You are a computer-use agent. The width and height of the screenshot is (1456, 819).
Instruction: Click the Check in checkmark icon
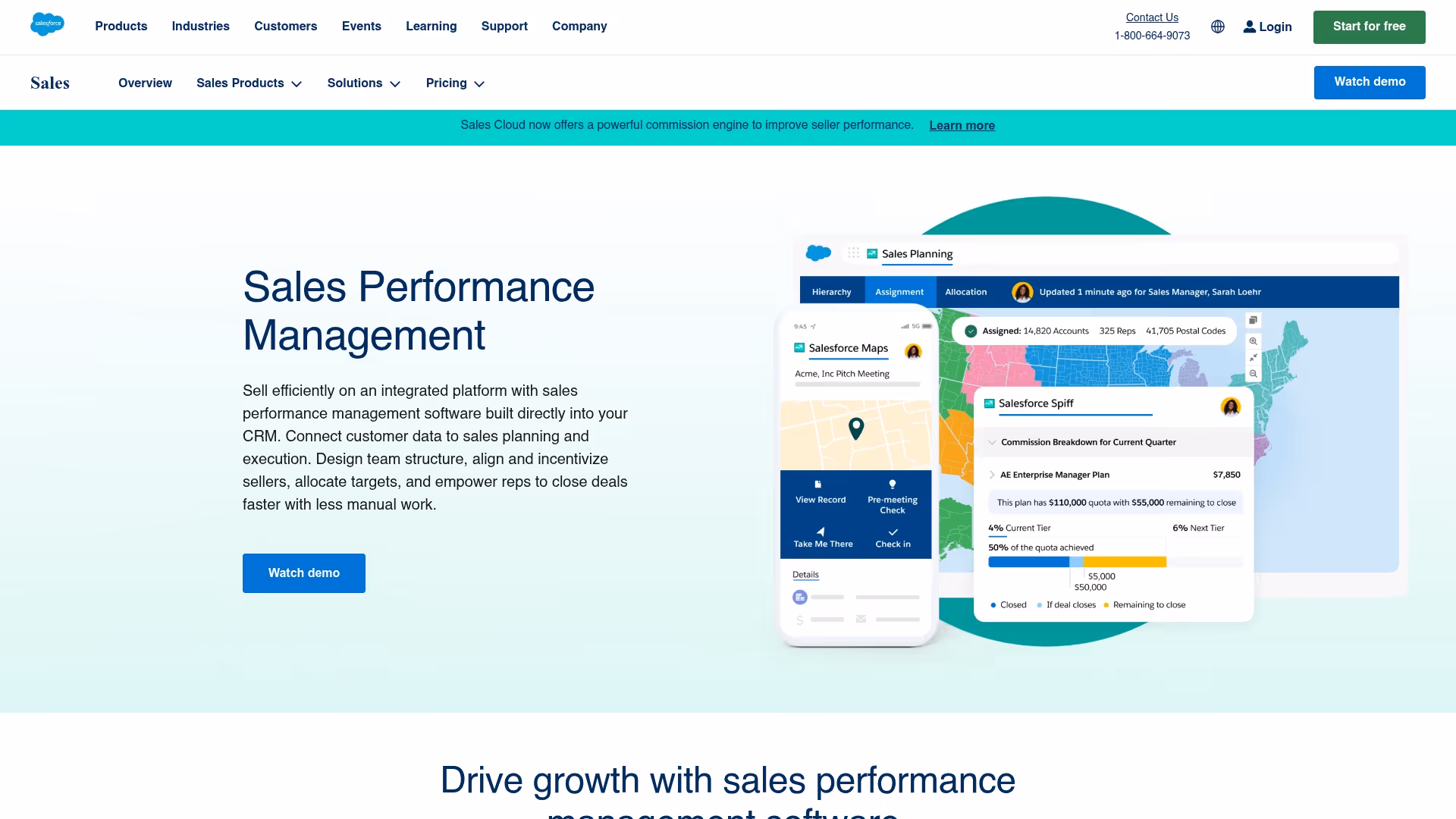(893, 532)
